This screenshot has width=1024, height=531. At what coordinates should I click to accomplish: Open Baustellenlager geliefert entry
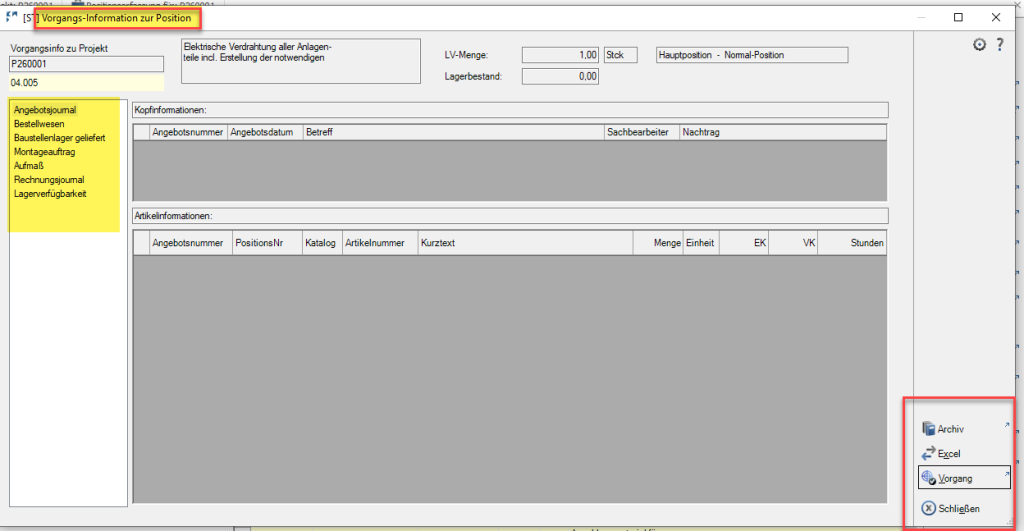click(59, 138)
